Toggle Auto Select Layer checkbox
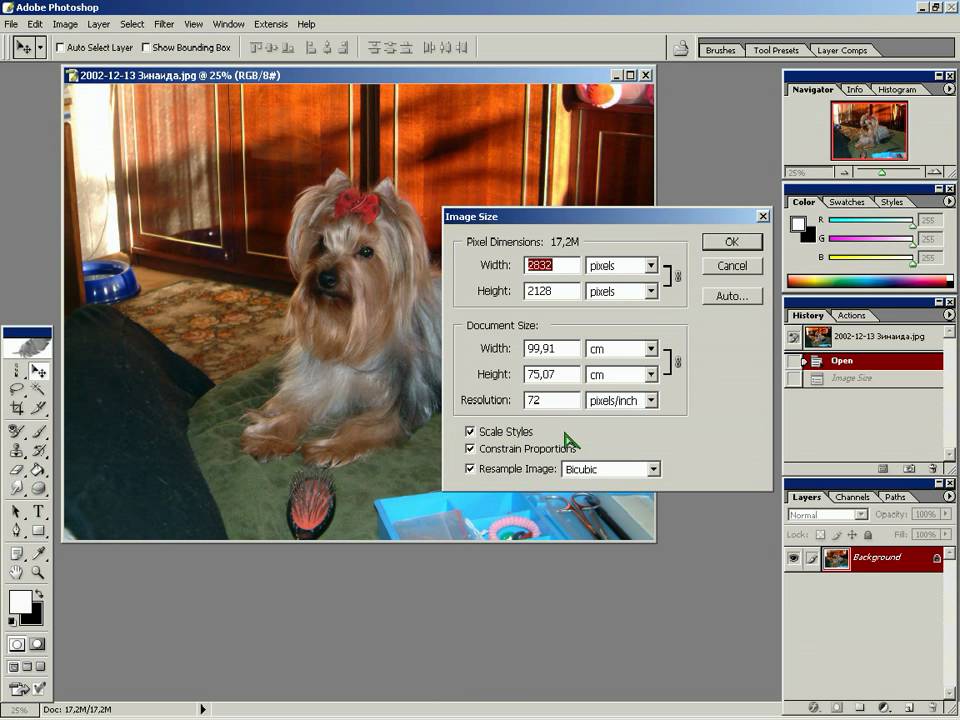 (60, 47)
